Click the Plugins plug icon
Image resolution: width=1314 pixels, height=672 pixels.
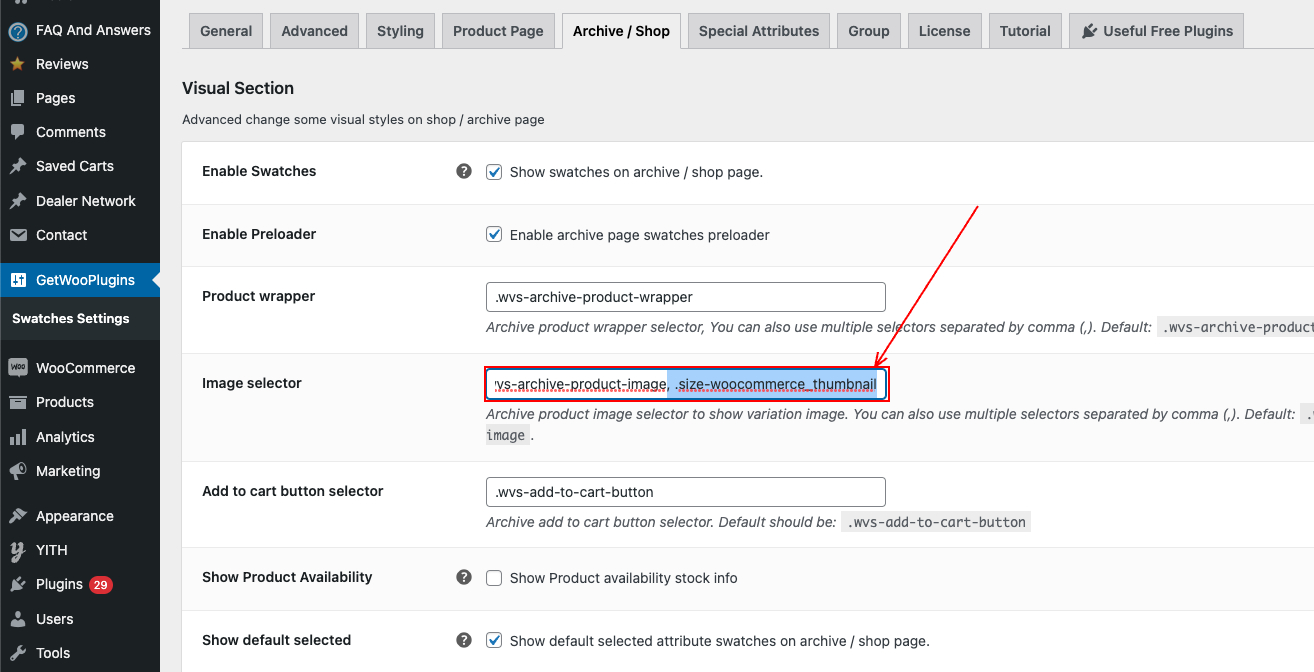17,584
